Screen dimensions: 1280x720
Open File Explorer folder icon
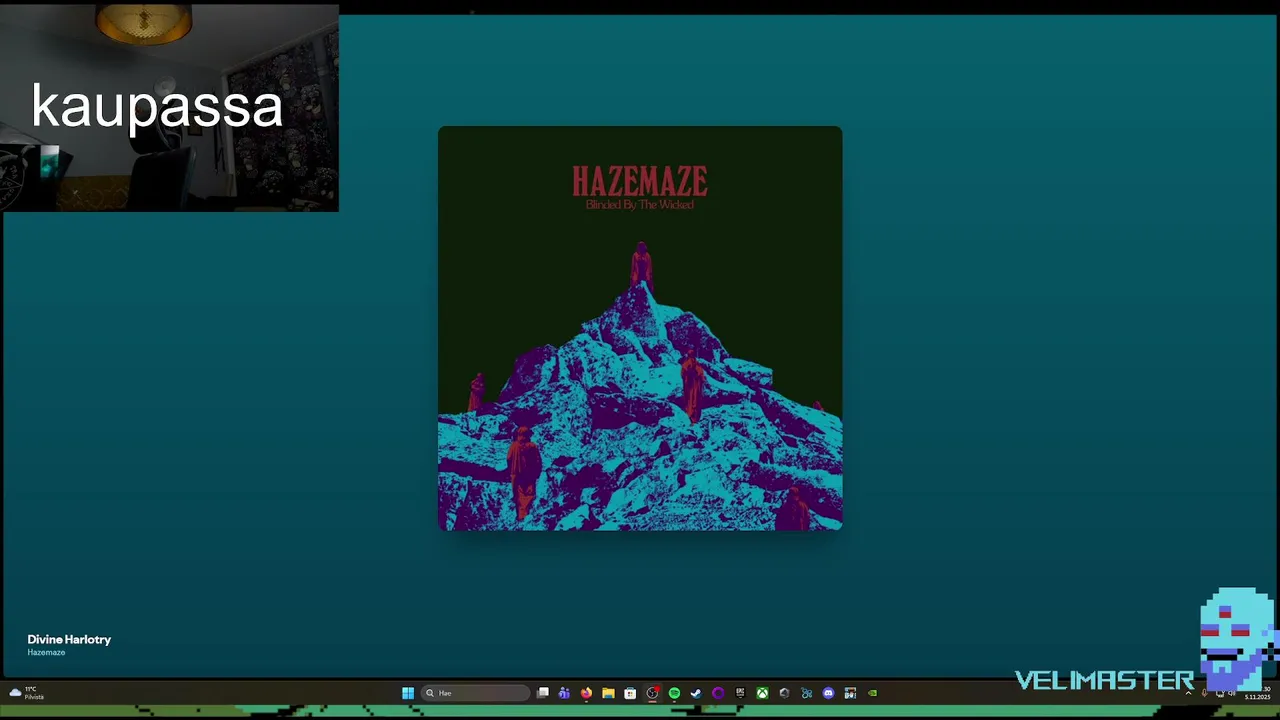[x=608, y=693]
